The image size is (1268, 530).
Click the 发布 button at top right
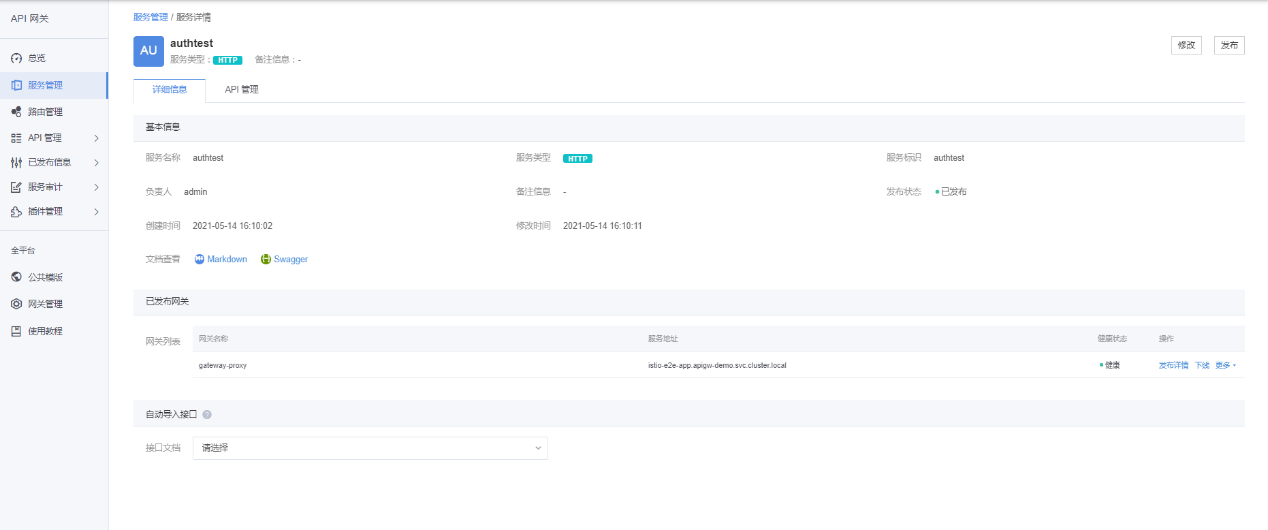pos(1229,45)
